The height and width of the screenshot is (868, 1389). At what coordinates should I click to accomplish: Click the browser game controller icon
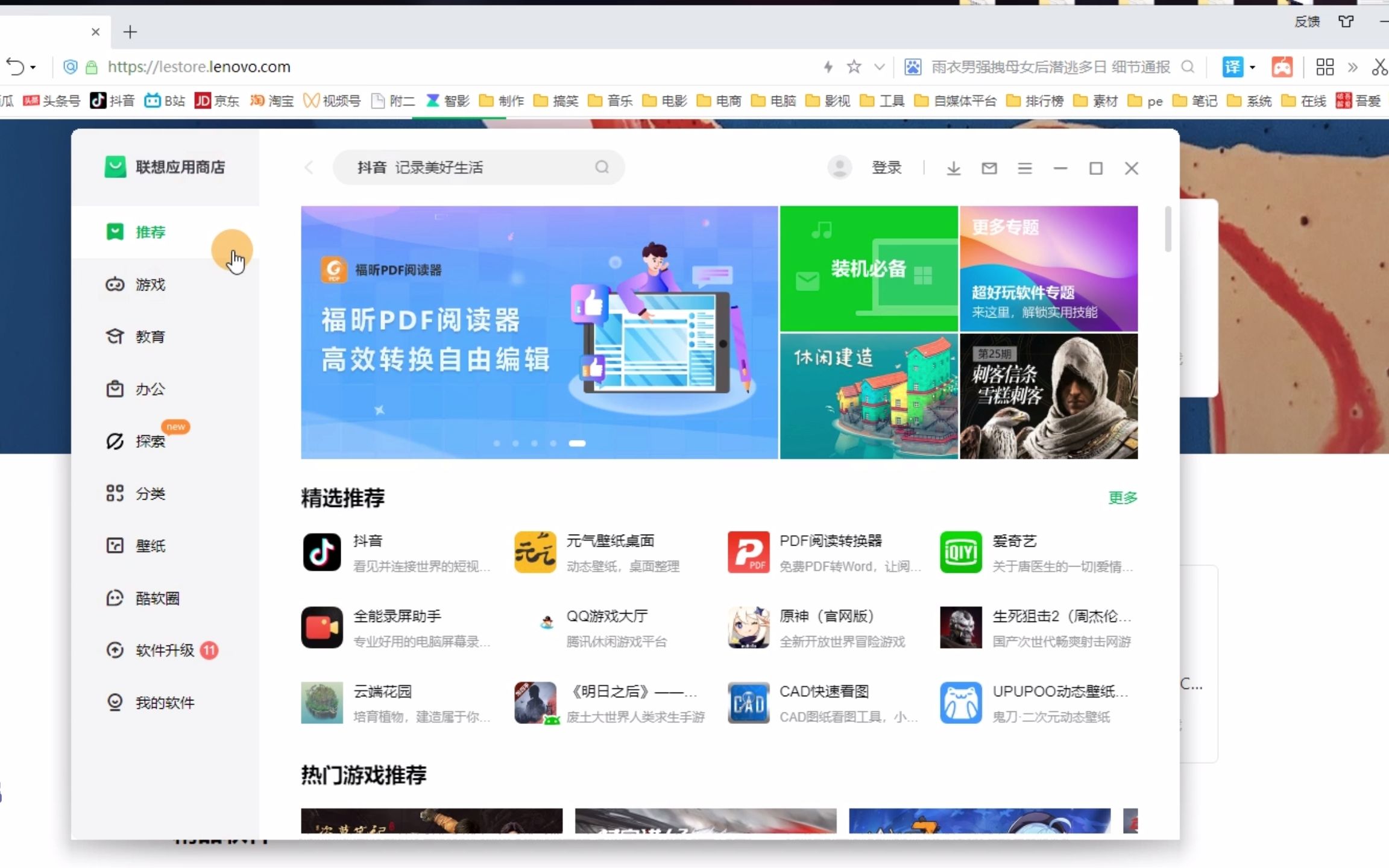click(x=1282, y=67)
